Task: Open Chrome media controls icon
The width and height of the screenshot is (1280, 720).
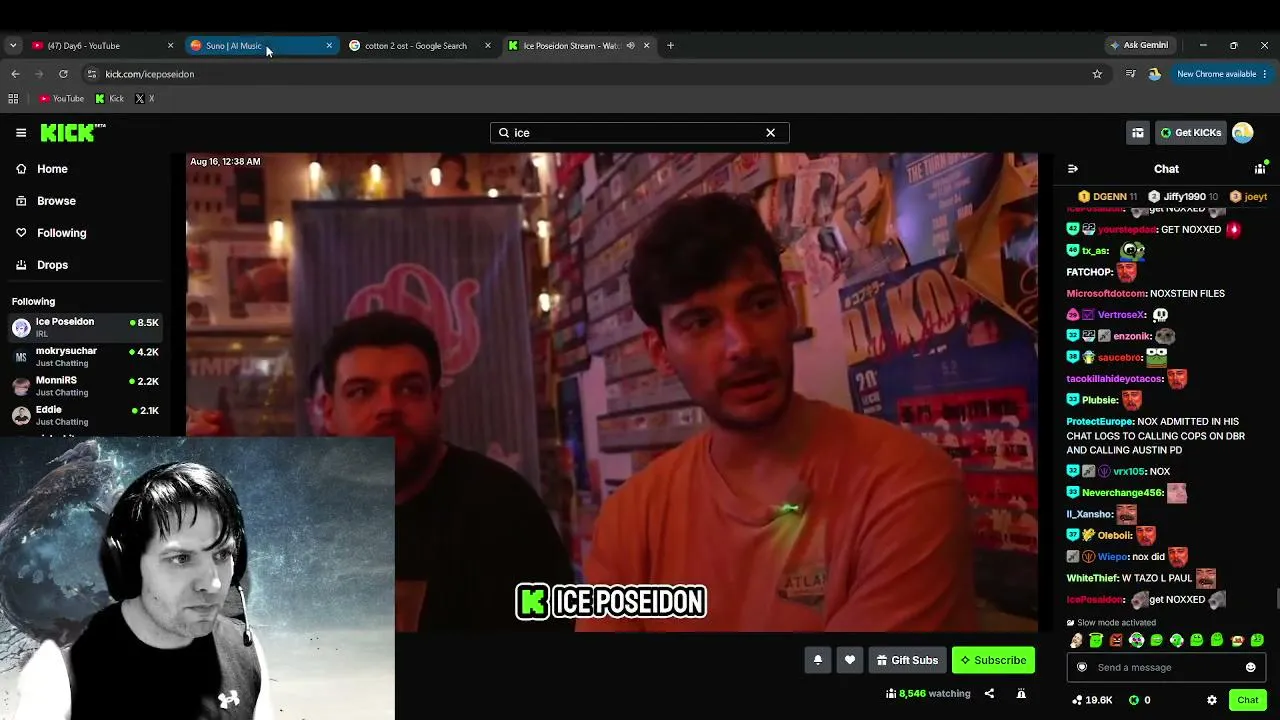Action: (x=1130, y=74)
